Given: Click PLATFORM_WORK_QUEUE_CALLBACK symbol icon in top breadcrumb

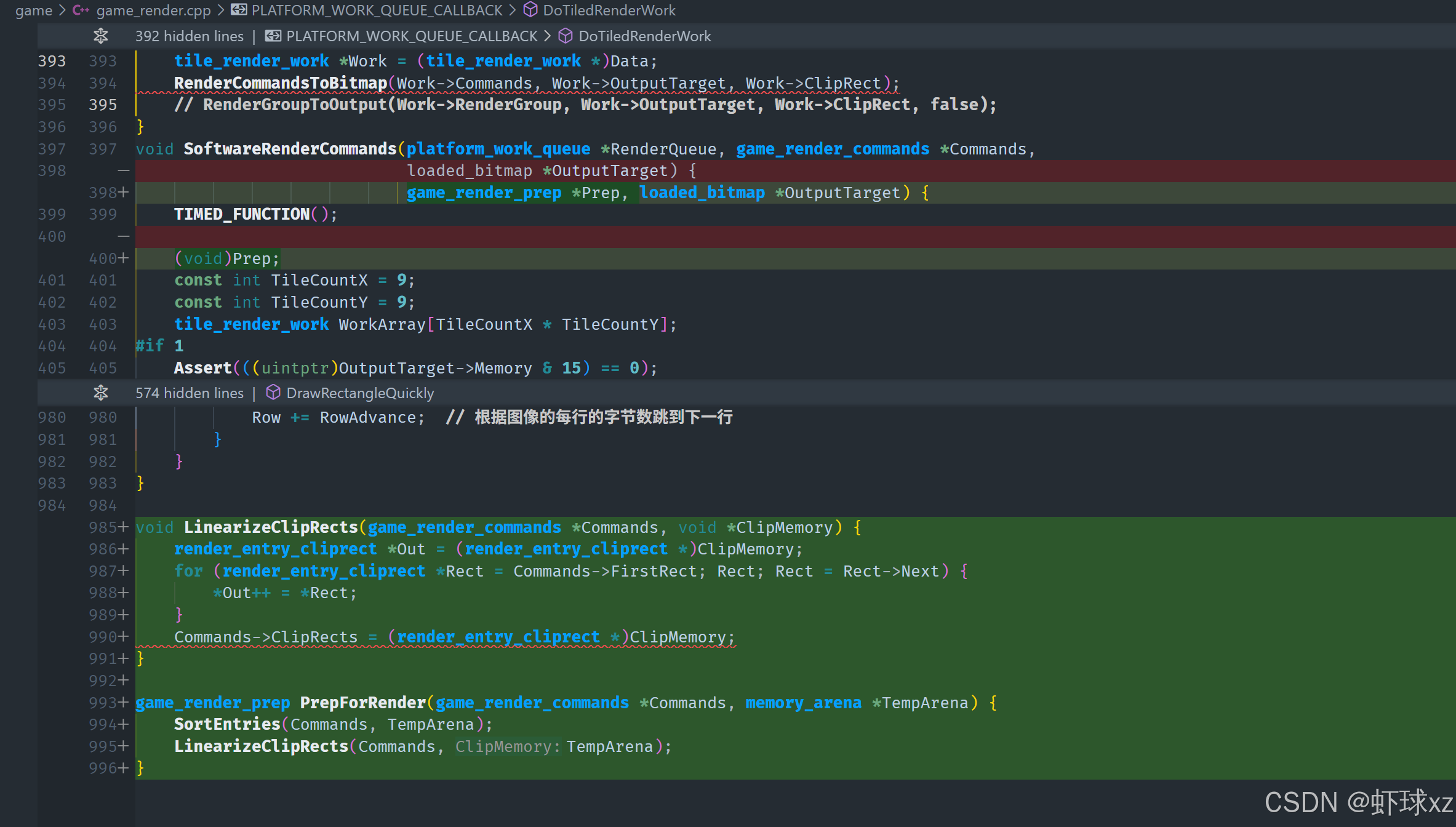Looking at the screenshot, I should (x=239, y=10).
